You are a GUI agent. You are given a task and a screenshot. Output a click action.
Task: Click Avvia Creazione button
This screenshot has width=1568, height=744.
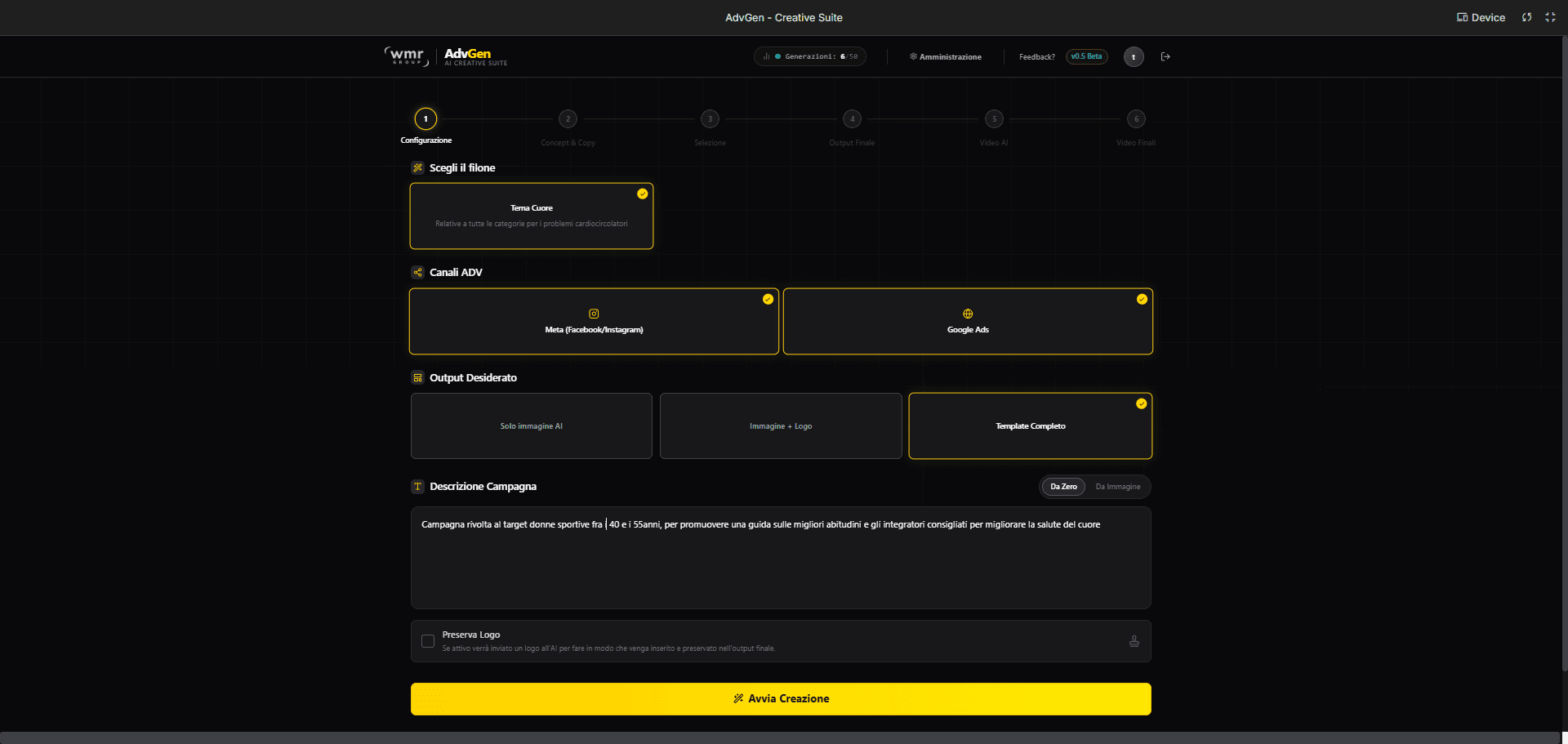pos(781,699)
